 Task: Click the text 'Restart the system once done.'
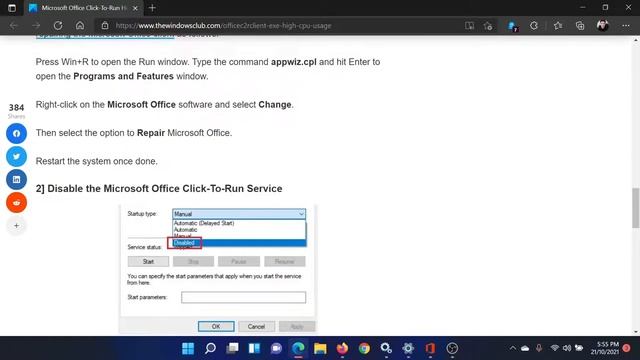pyautogui.click(x=97, y=161)
